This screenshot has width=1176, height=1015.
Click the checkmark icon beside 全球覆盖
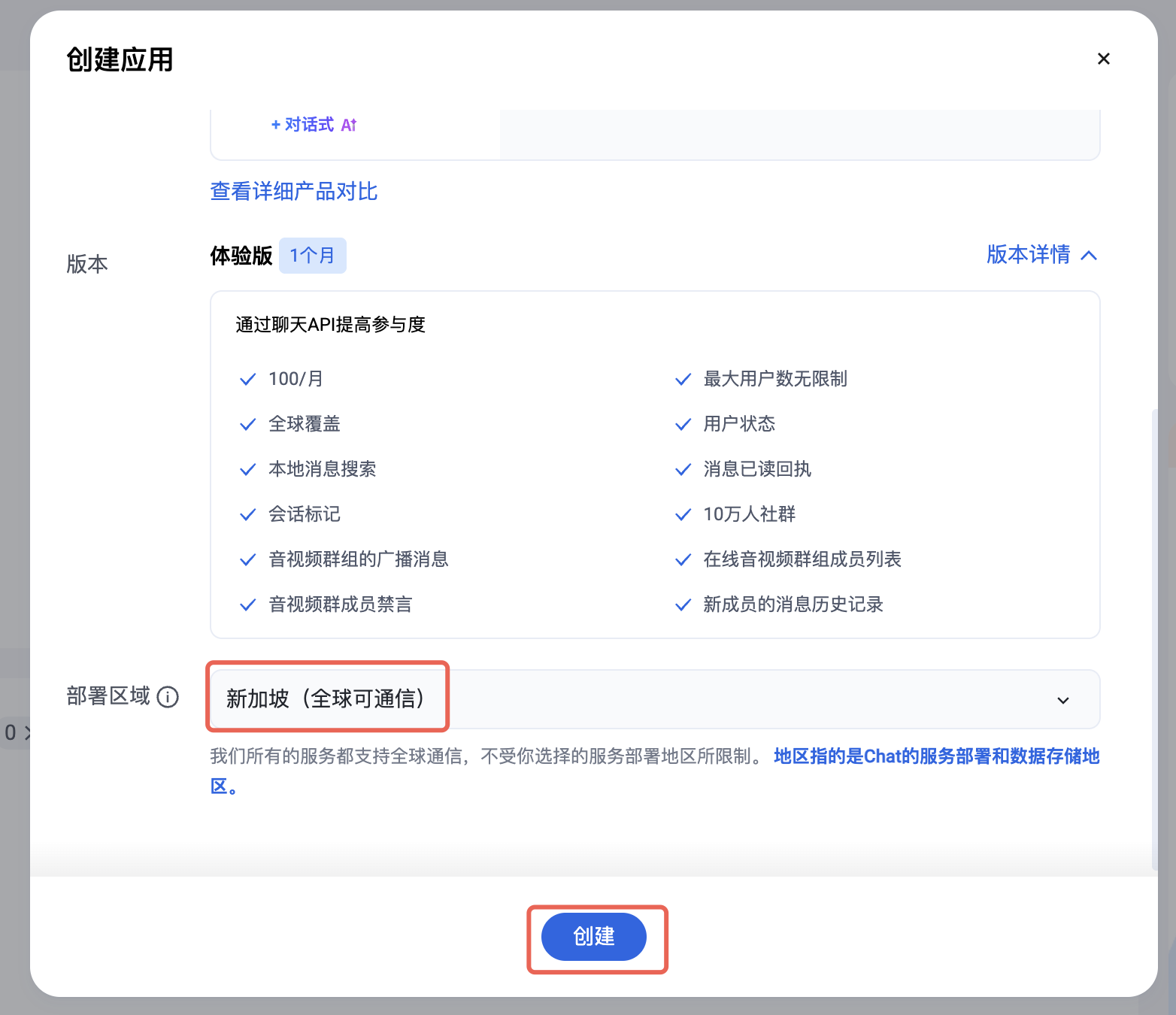tap(247, 425)
